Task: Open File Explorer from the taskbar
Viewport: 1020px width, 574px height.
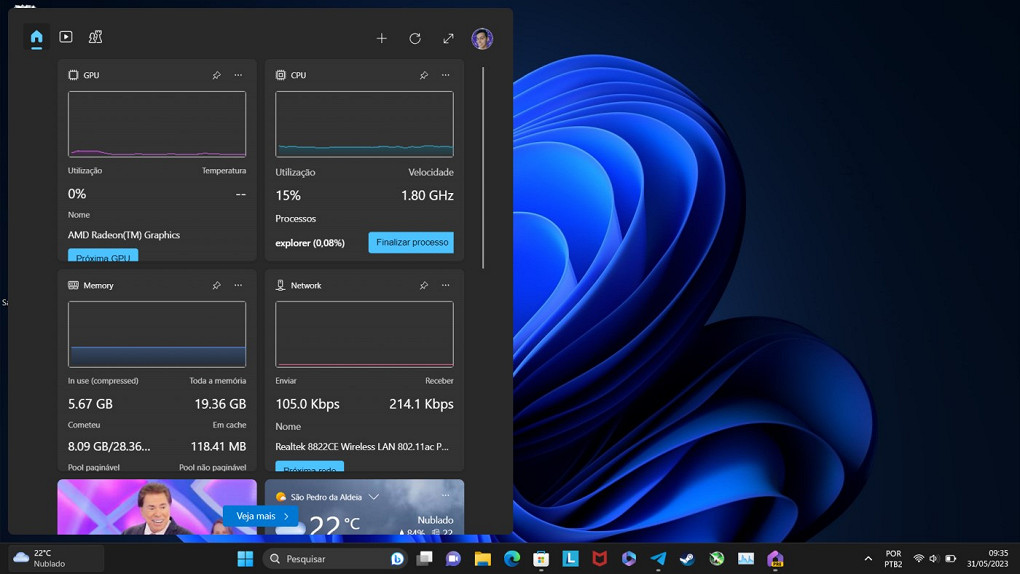Action: 483,559
